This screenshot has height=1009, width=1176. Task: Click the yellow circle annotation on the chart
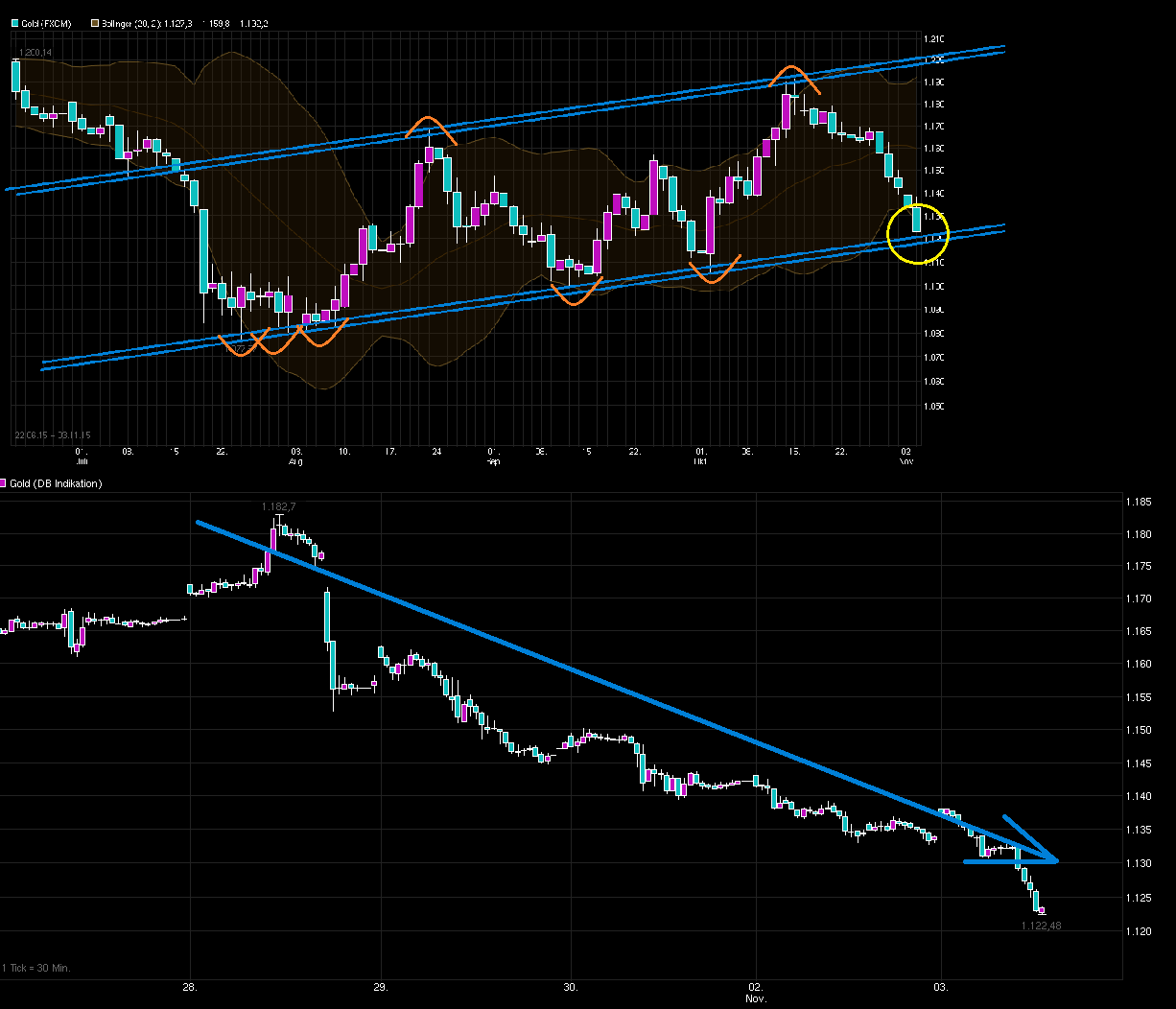coord(919,233)
